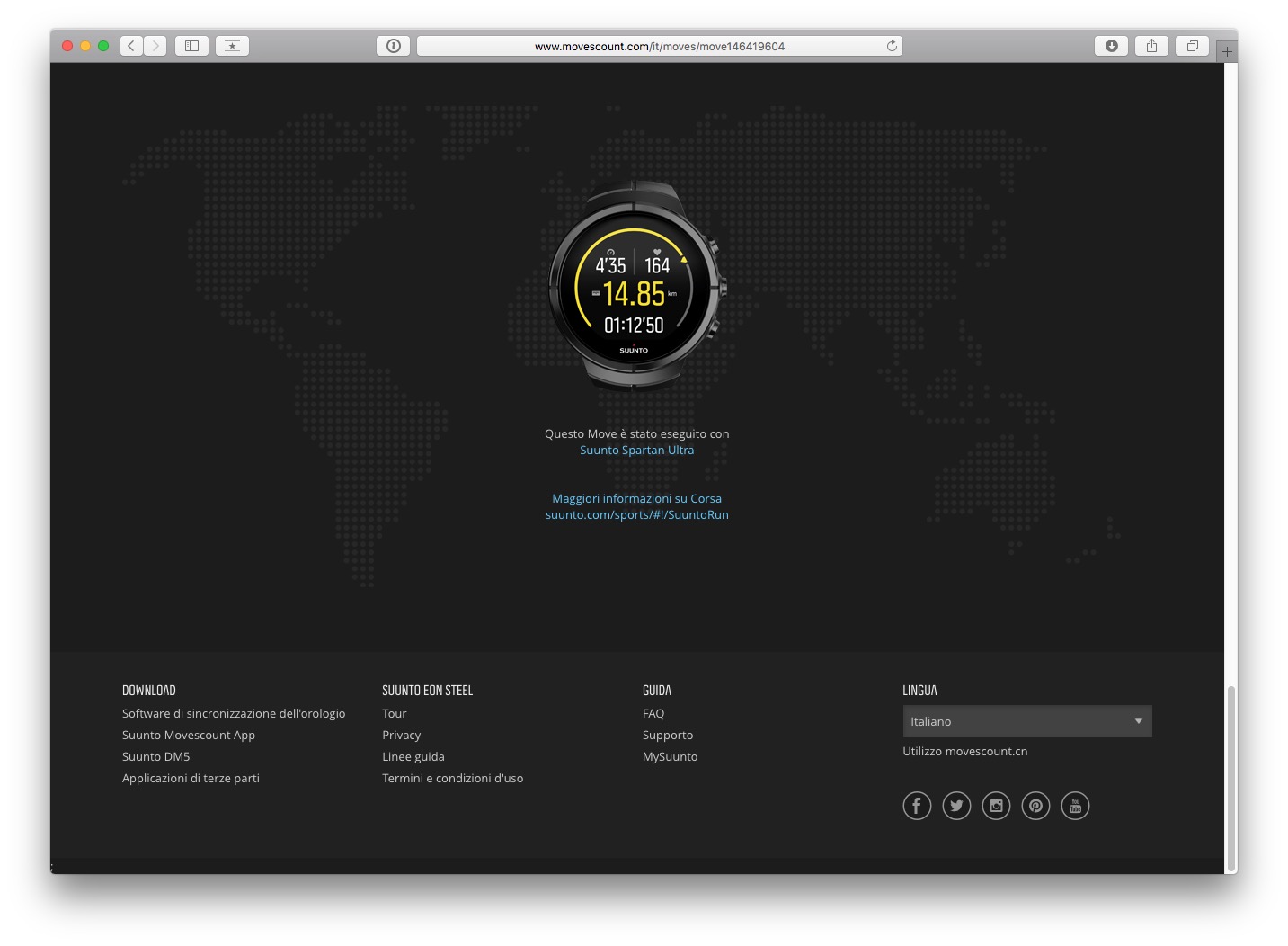Screen dimensions: 1288x946
Task: Click the GUIDA footer heading
Action: click(x=657, y=691)
